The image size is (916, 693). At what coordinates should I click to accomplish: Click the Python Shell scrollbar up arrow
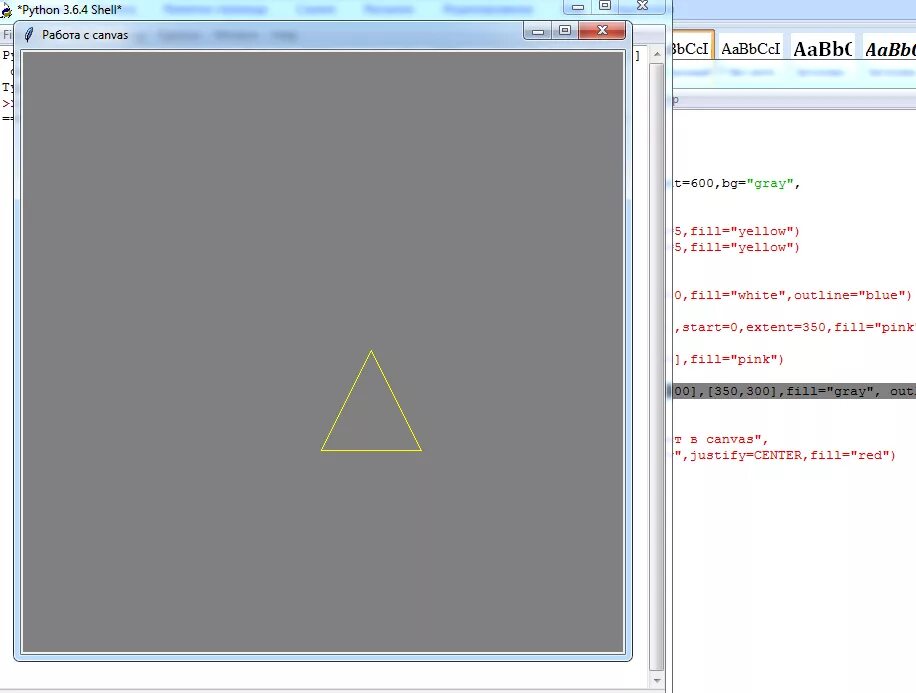657,54
